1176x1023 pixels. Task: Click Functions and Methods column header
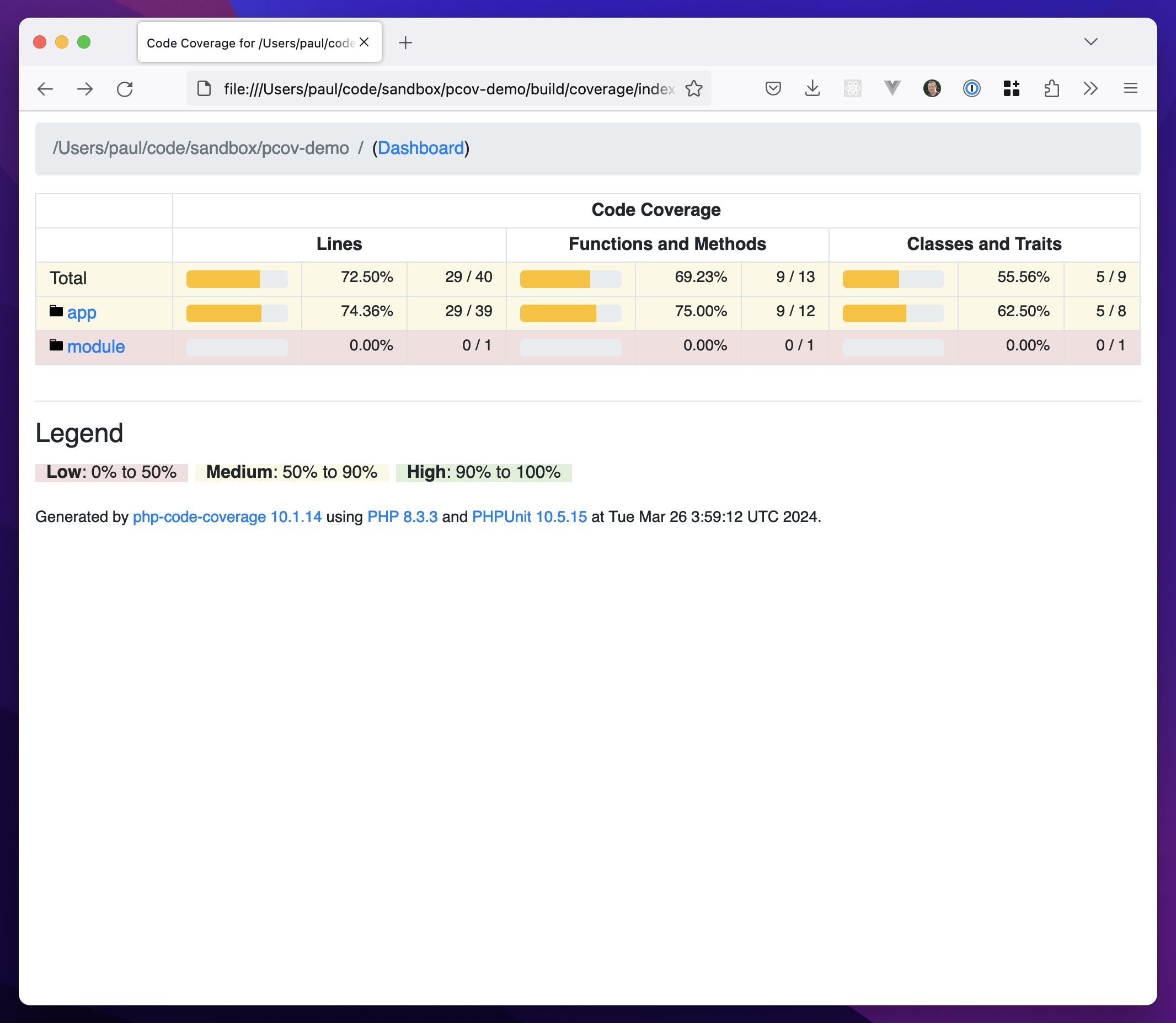tap(667, 244)
